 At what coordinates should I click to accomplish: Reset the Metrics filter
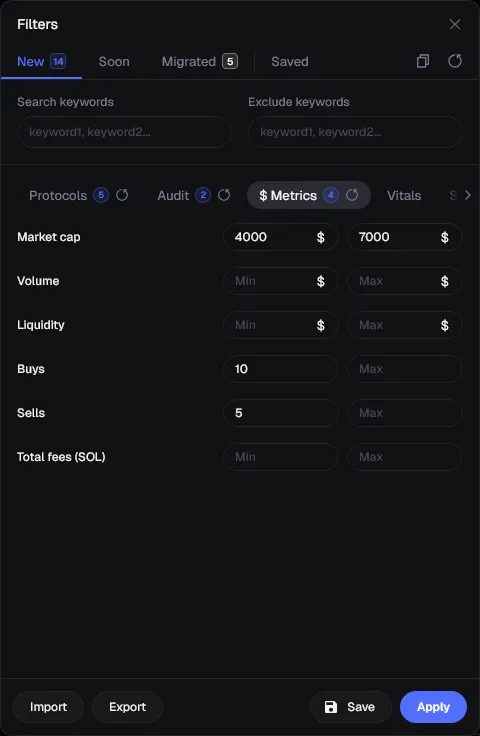352,195
